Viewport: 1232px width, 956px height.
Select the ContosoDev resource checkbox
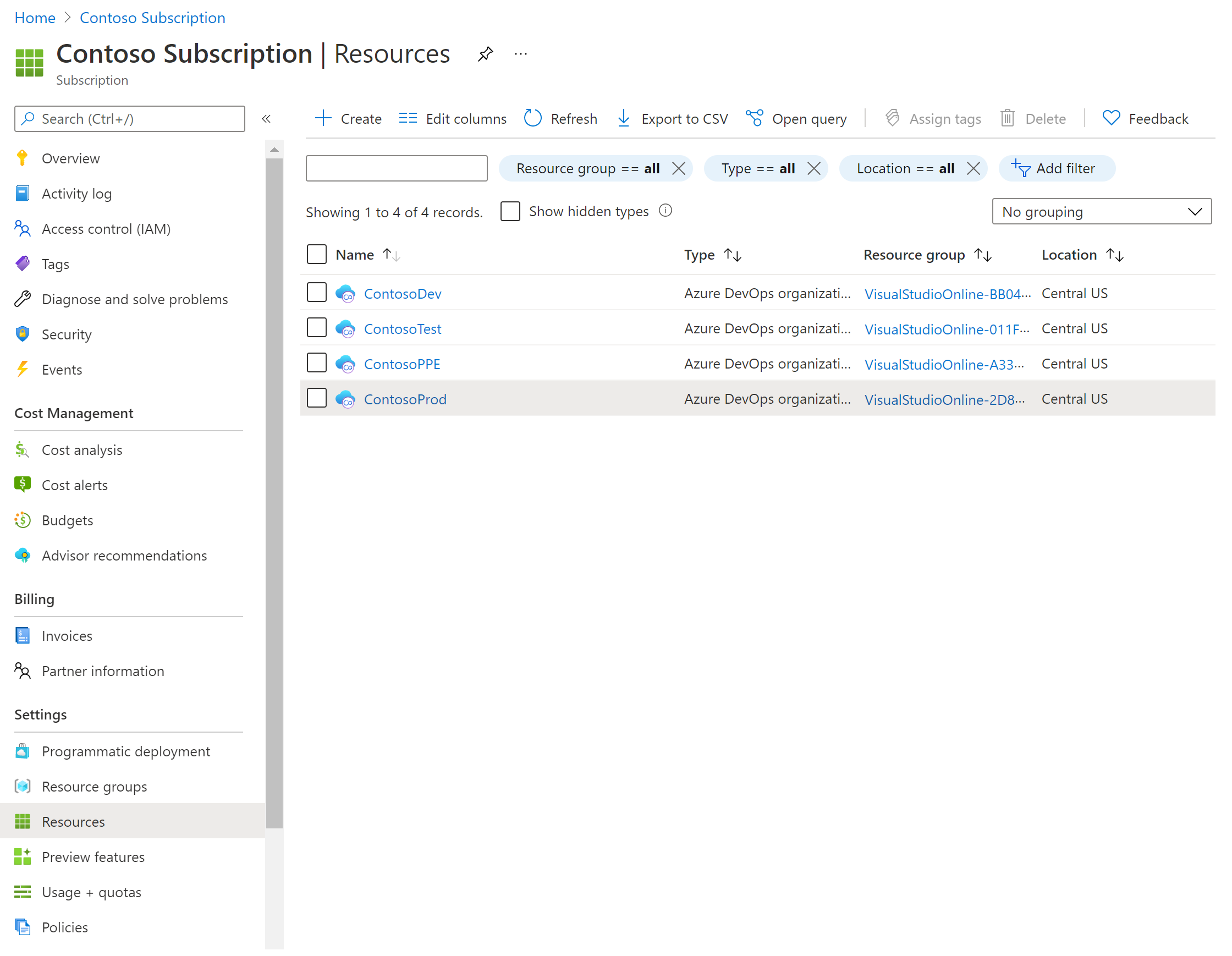[318, 292]
